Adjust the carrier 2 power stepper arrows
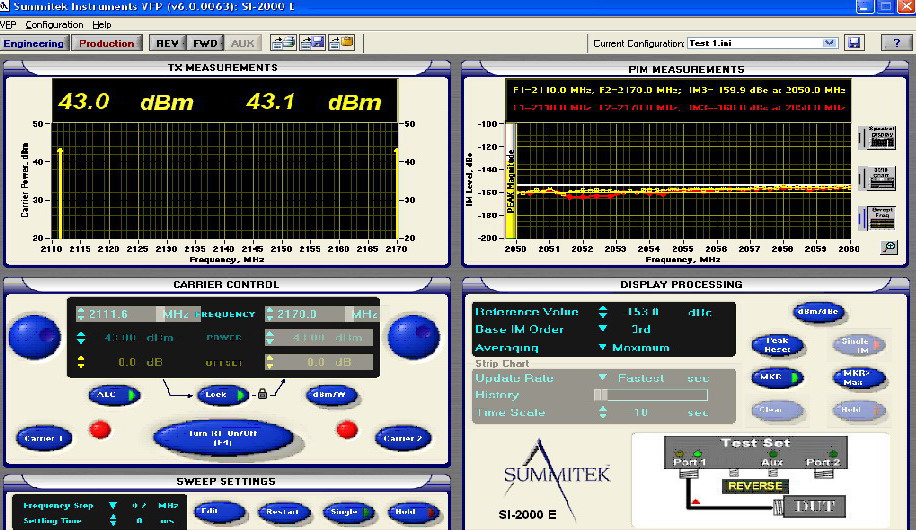Viewport: 916px width, 530px height. [x=270, y=338]
